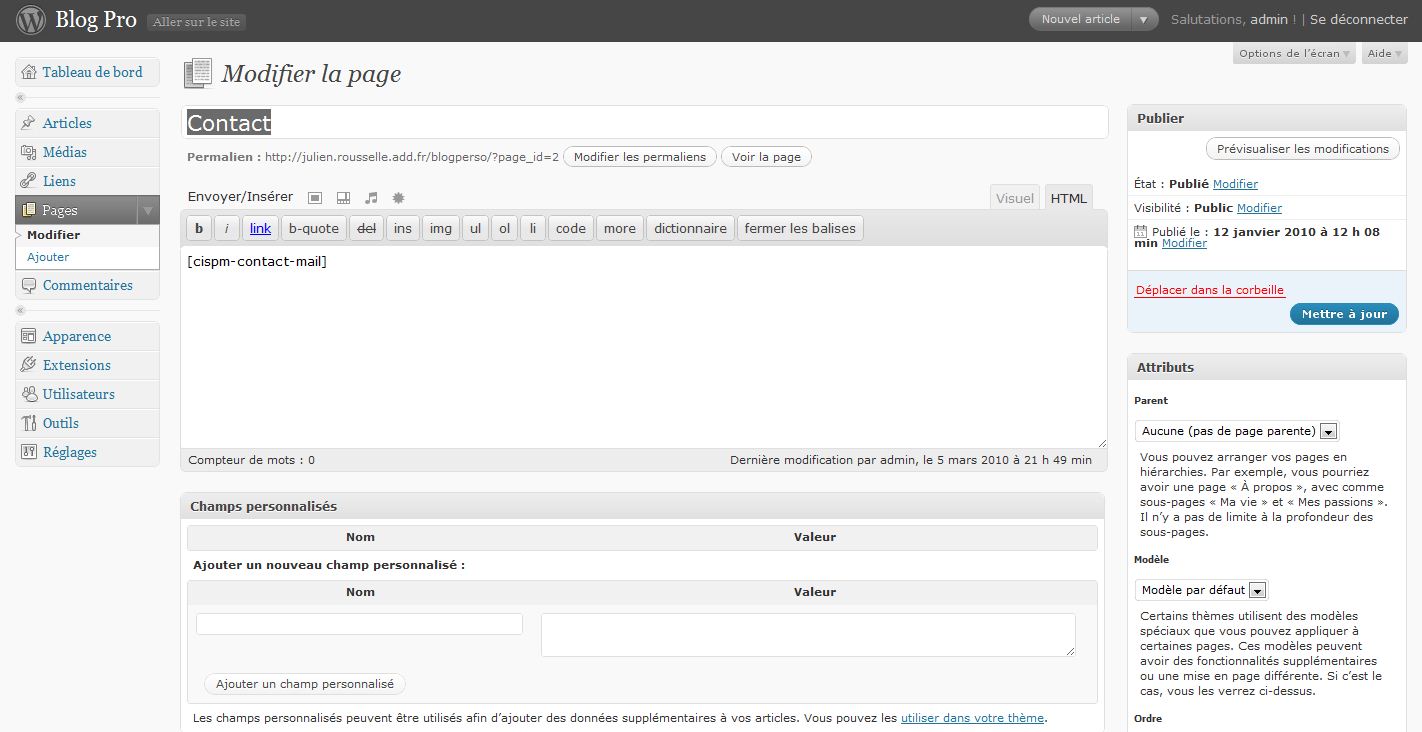
Task: Expand the Nouvel article dropdown arrow
Action: 1144,19
